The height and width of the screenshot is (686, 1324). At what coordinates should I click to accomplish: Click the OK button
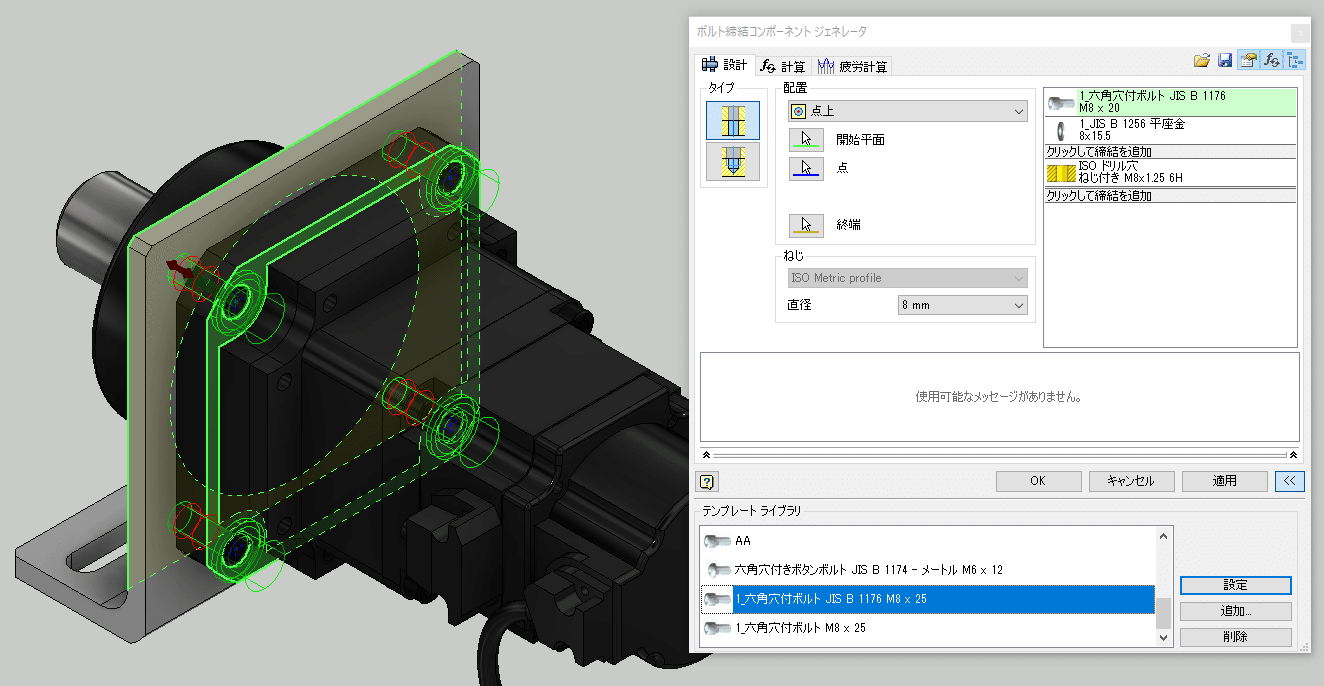[1038, 481]
